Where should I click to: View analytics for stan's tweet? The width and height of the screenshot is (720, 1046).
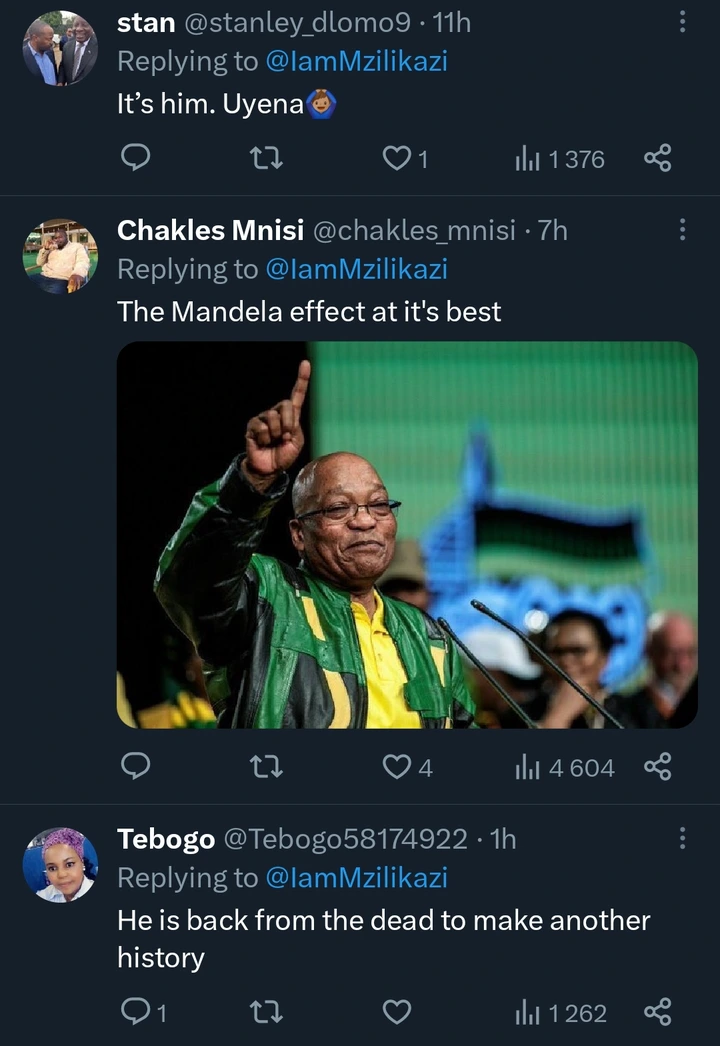pos(559,158)
